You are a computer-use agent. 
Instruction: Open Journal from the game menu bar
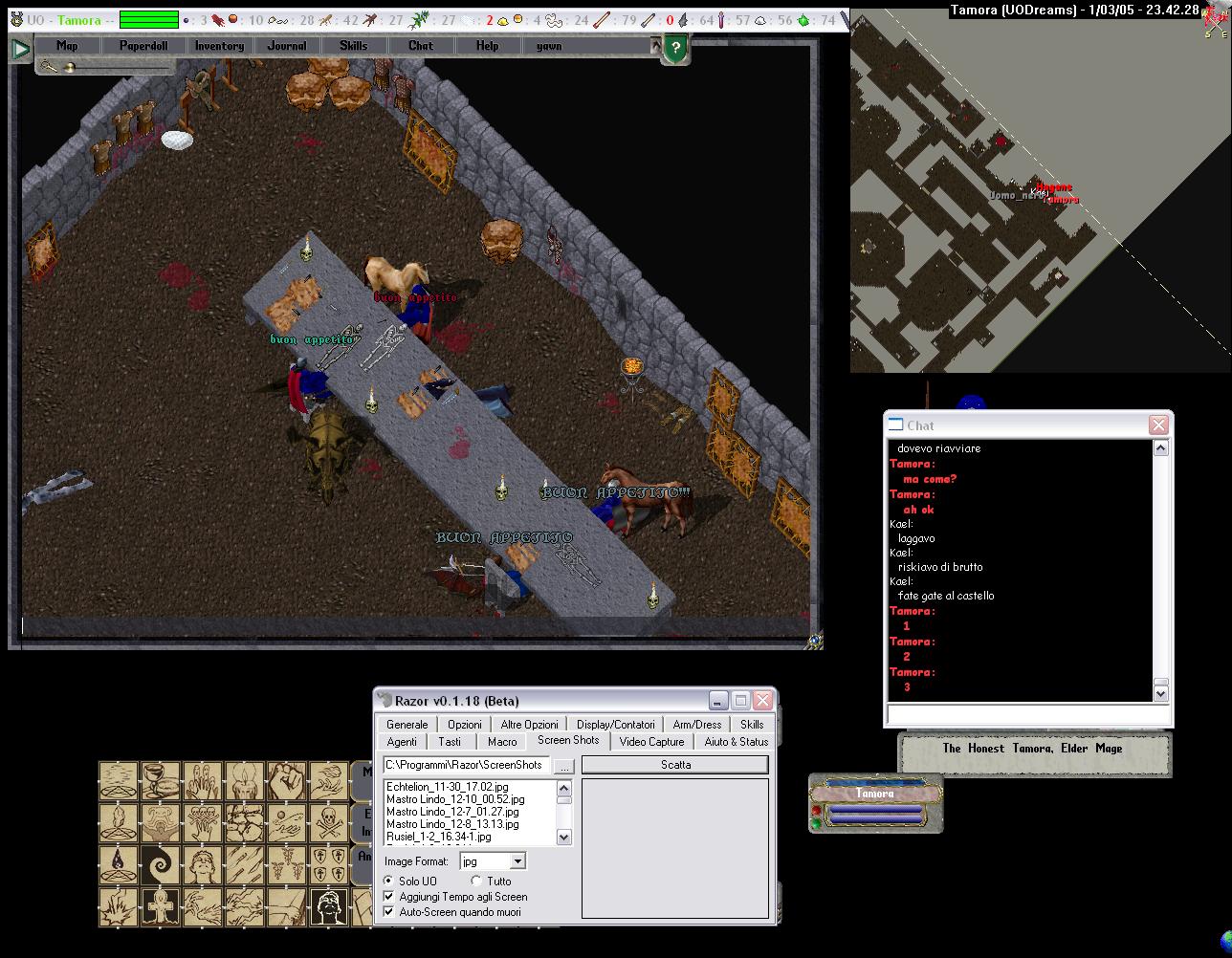point(287,46)
